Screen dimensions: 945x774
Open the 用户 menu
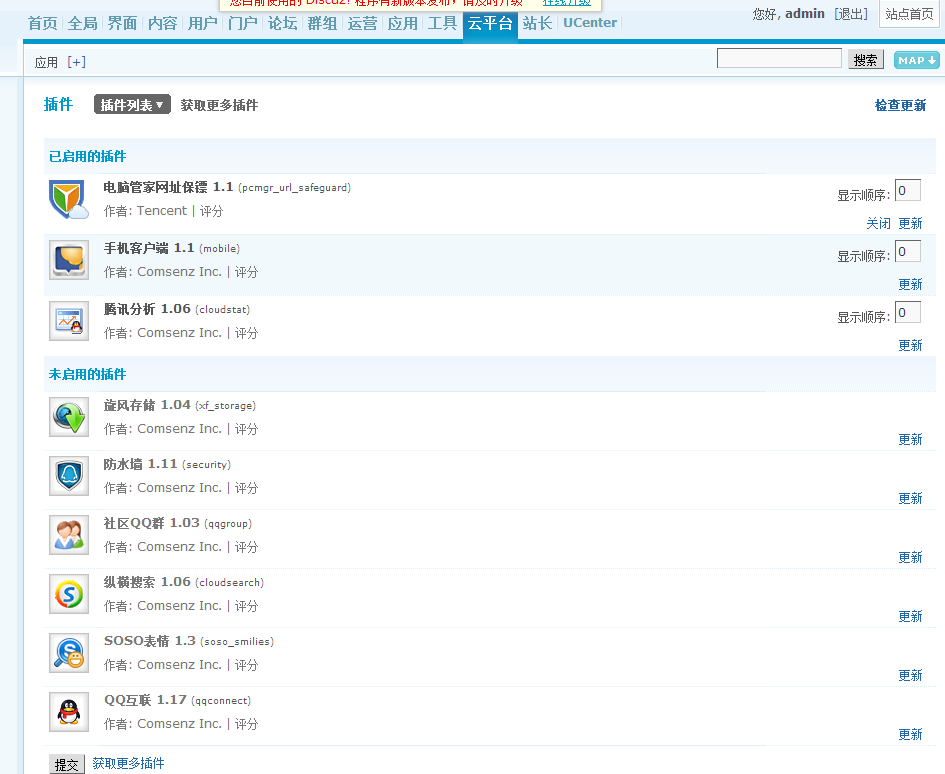pyautogui.click(x=202, y=23)
